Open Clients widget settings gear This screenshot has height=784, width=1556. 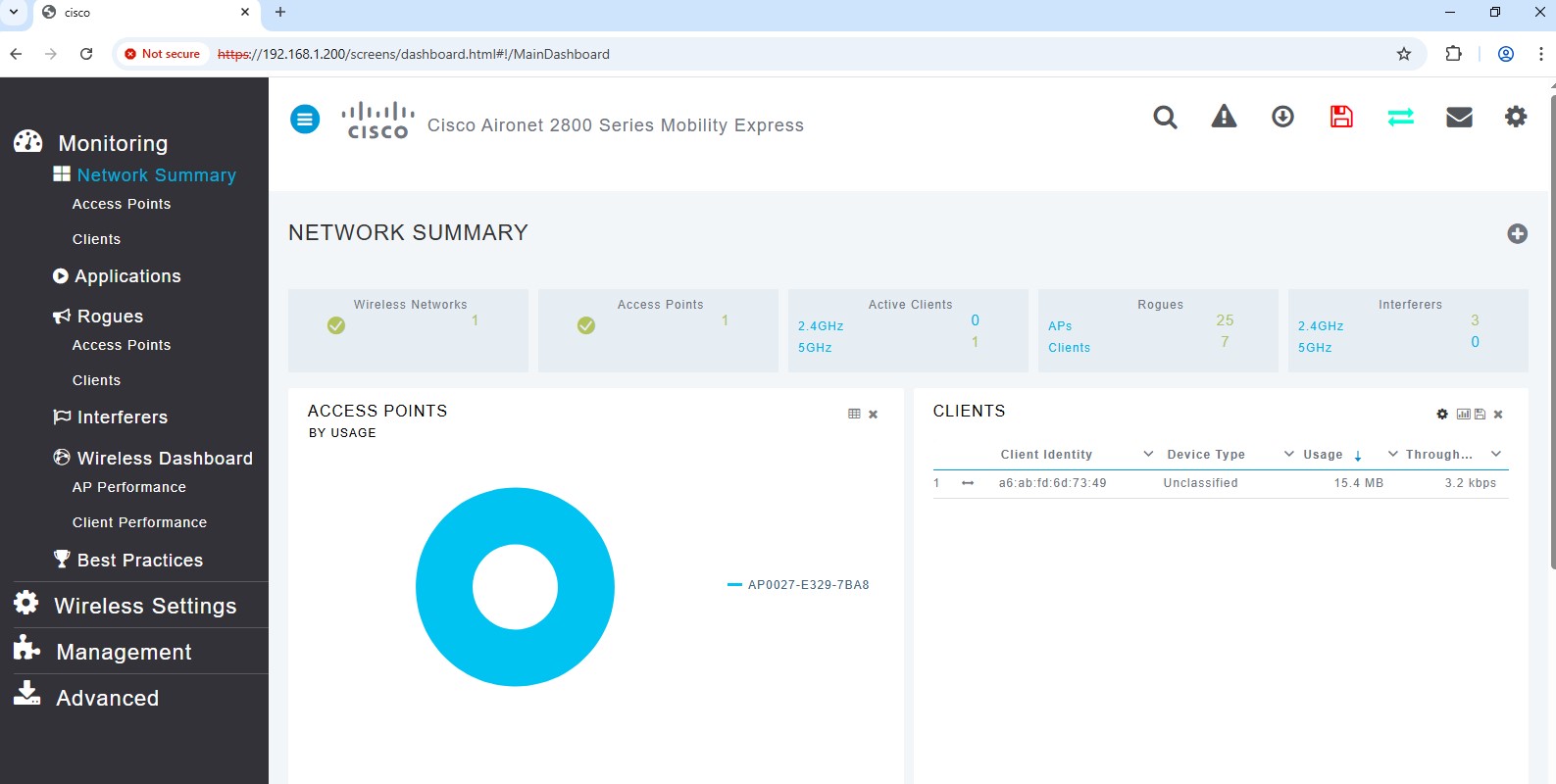pyautogui.click(x=1442, y=415)
